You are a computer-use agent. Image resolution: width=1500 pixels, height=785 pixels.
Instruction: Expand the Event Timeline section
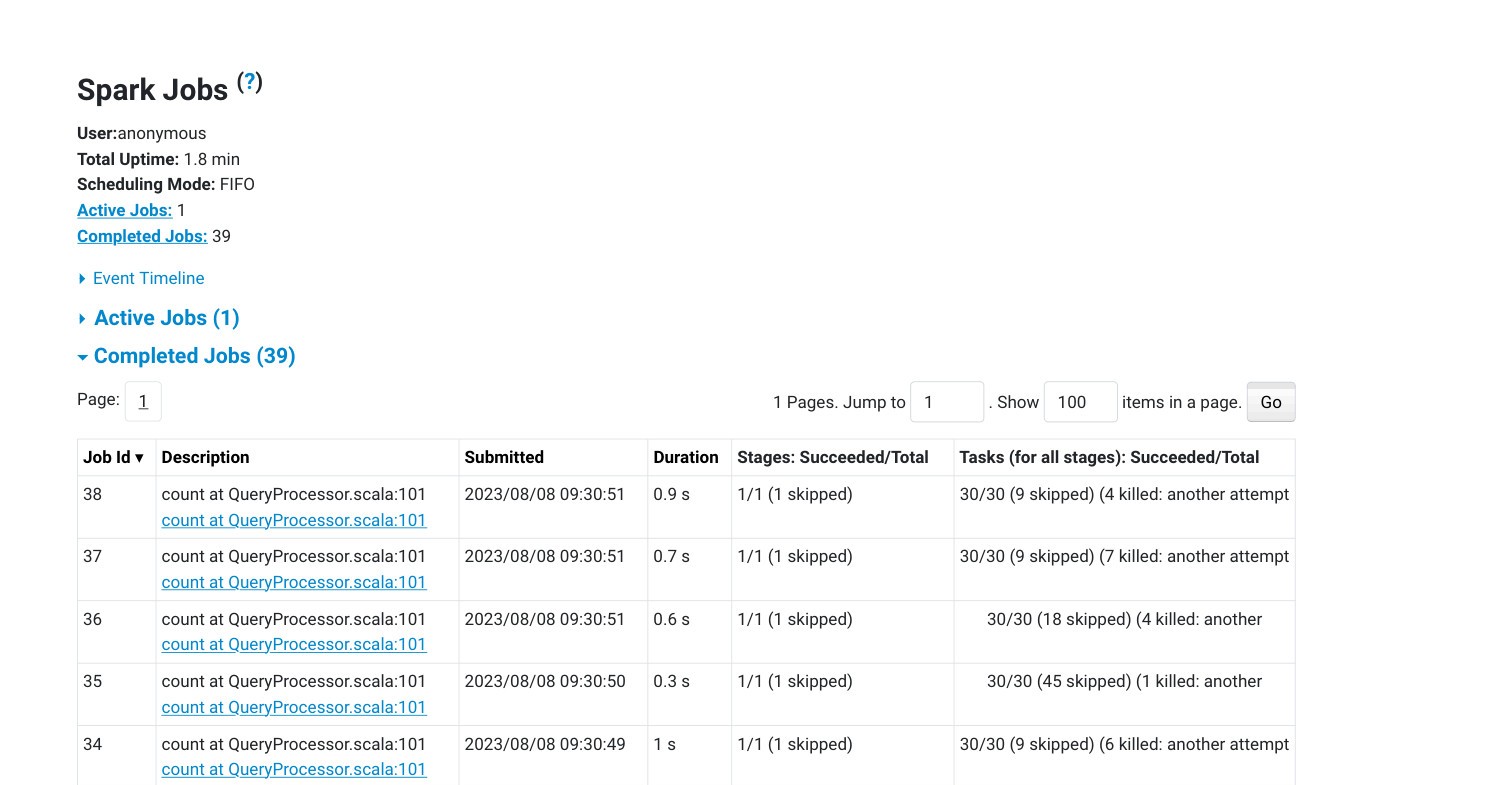[147, 278]
